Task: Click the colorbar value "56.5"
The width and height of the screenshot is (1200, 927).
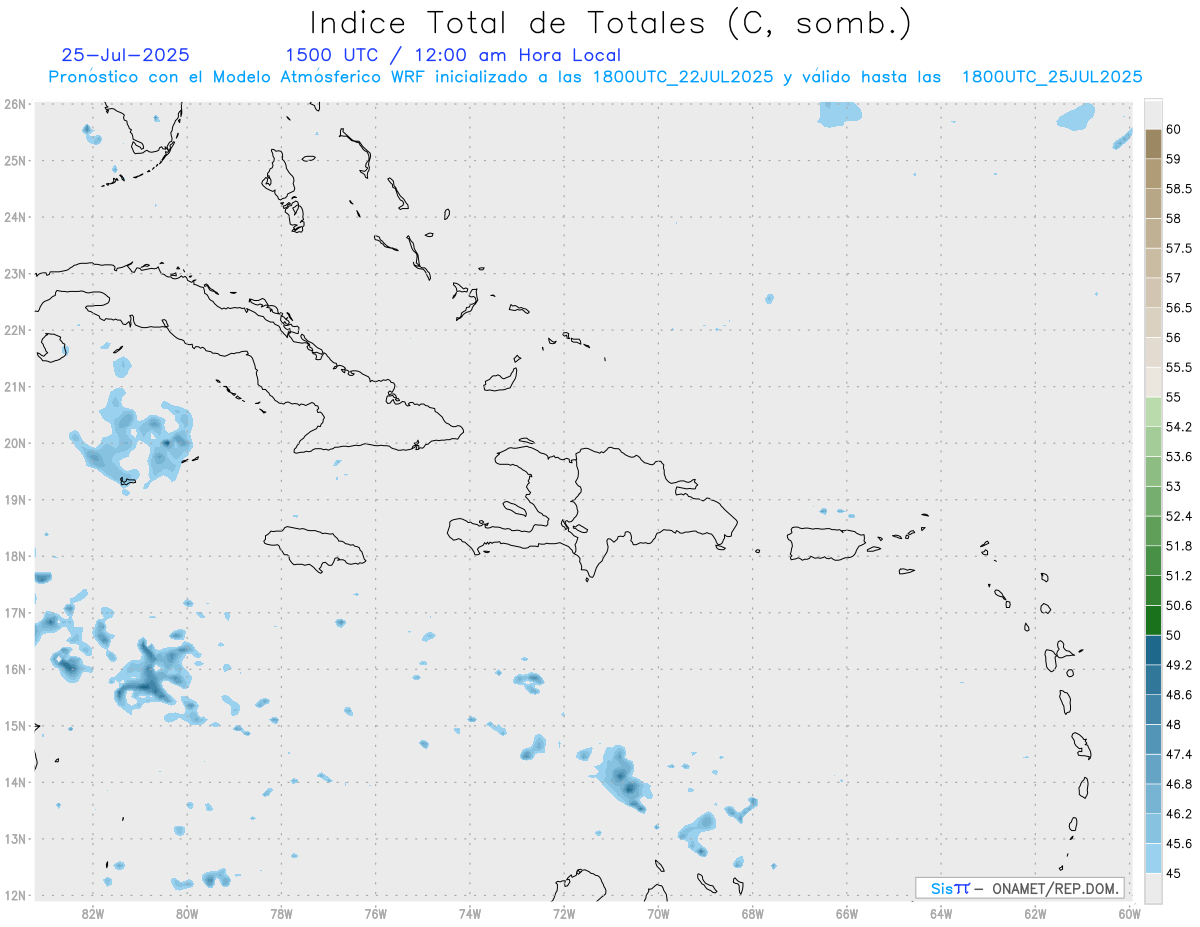Action: coord(1178,308)
